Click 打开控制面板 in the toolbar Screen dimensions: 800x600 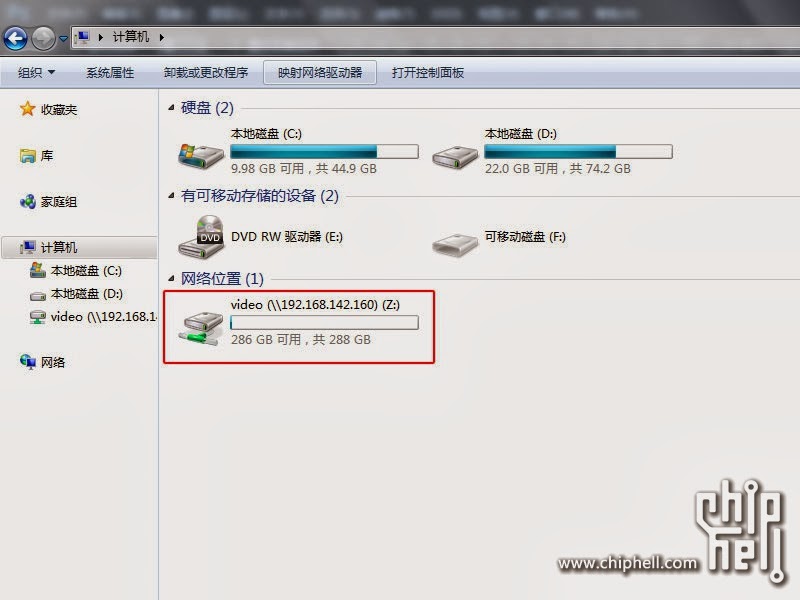click(428, 72)
